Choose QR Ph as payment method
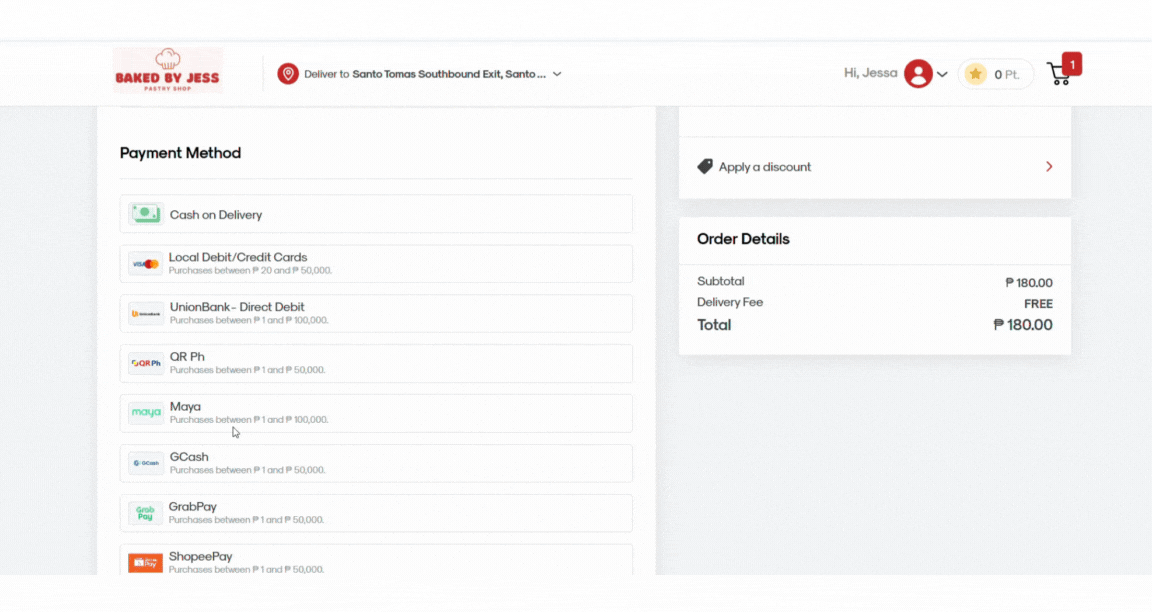This screenshot has height=612, width=1152. (x=376, y=364)
